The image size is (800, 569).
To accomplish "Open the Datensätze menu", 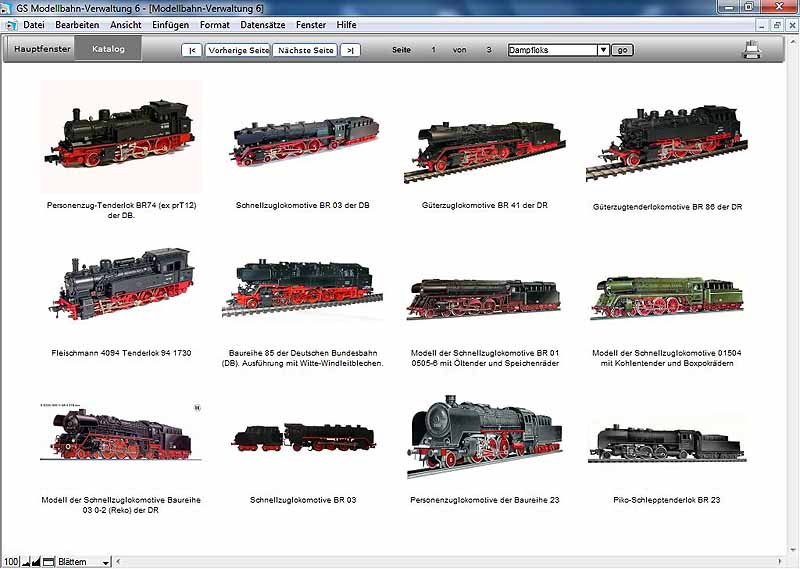I will pos(263,24).
